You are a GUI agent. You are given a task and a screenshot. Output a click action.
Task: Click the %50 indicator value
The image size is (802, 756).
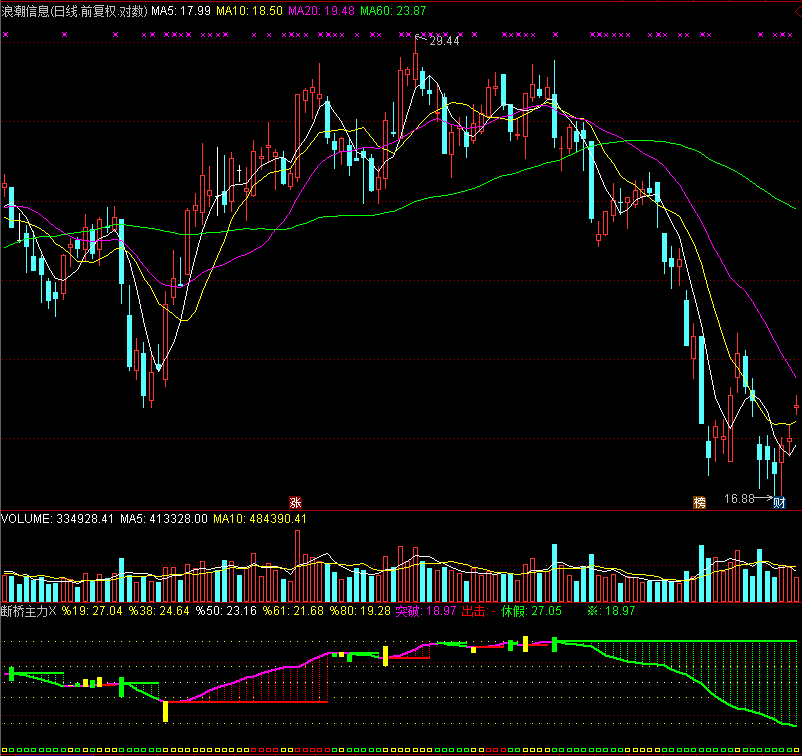click(x=226, y=609)
